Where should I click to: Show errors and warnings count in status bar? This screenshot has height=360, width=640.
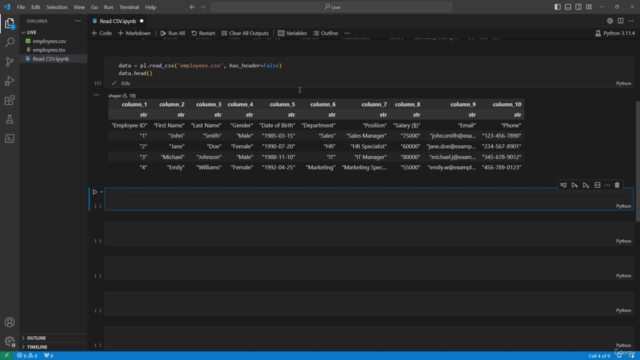[x=27, y=356]
